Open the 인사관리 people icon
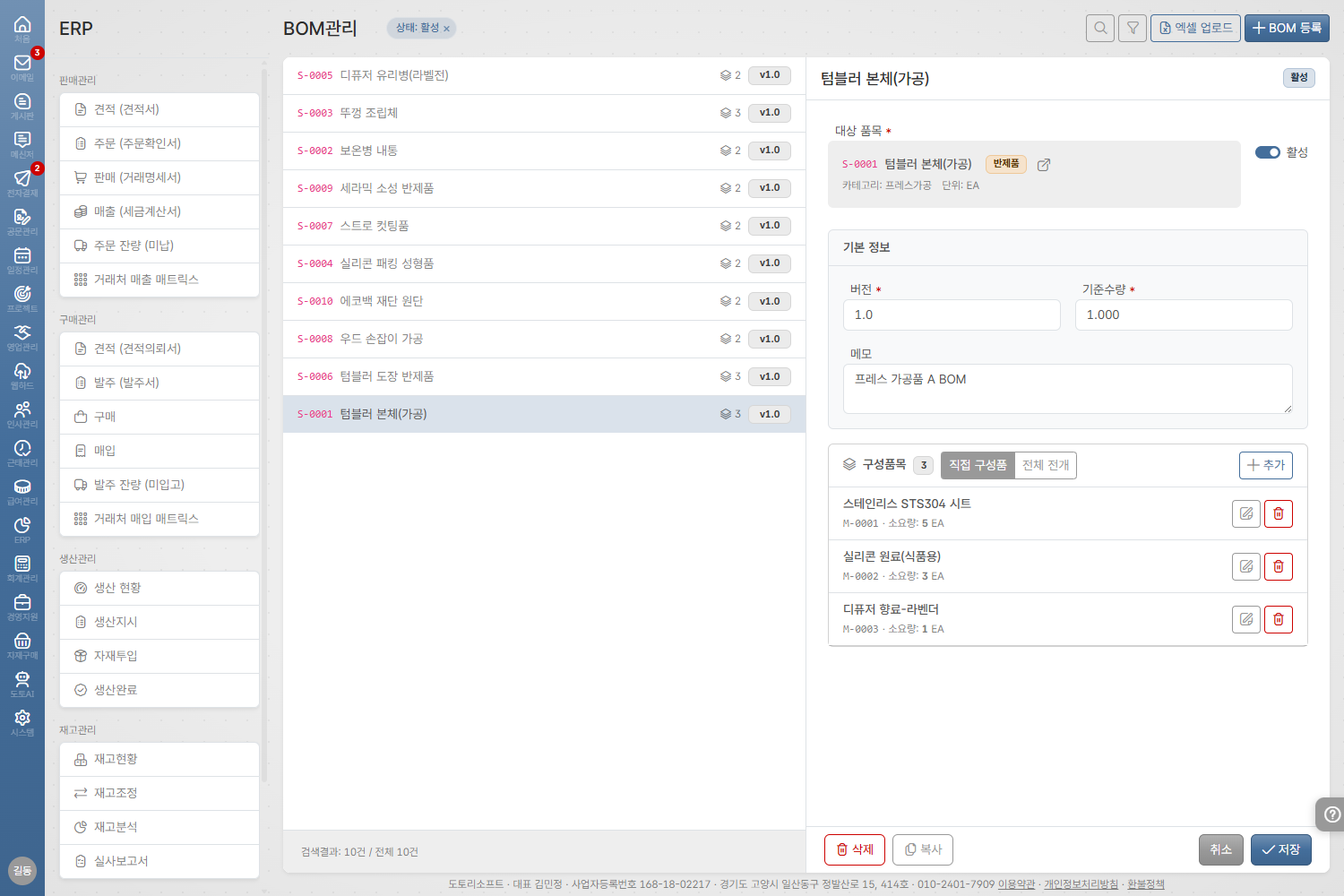This screenshot has height=896, width=1344. coord(22,414)
